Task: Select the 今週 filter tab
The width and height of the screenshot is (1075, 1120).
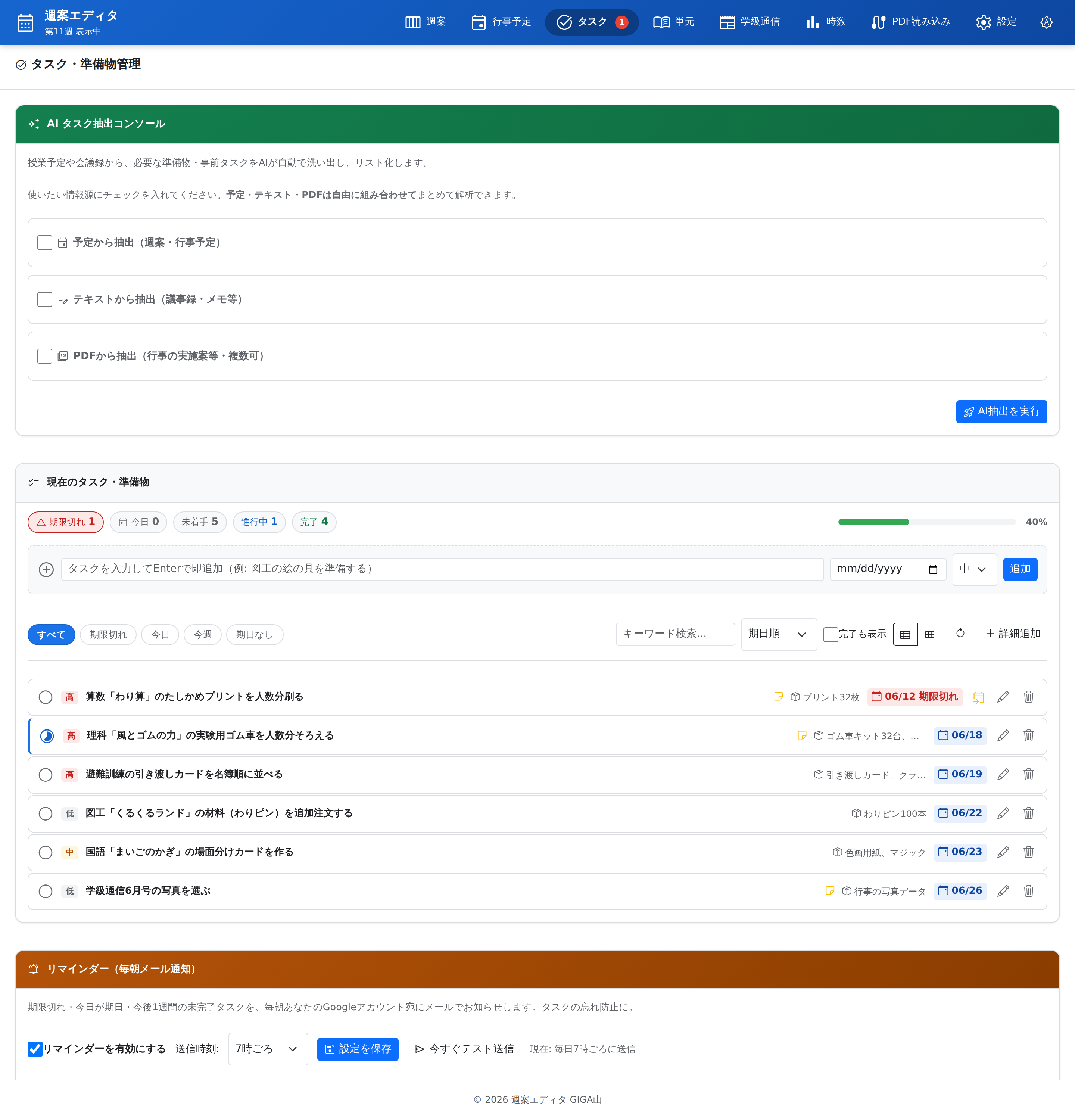Action: coord(202,635)
